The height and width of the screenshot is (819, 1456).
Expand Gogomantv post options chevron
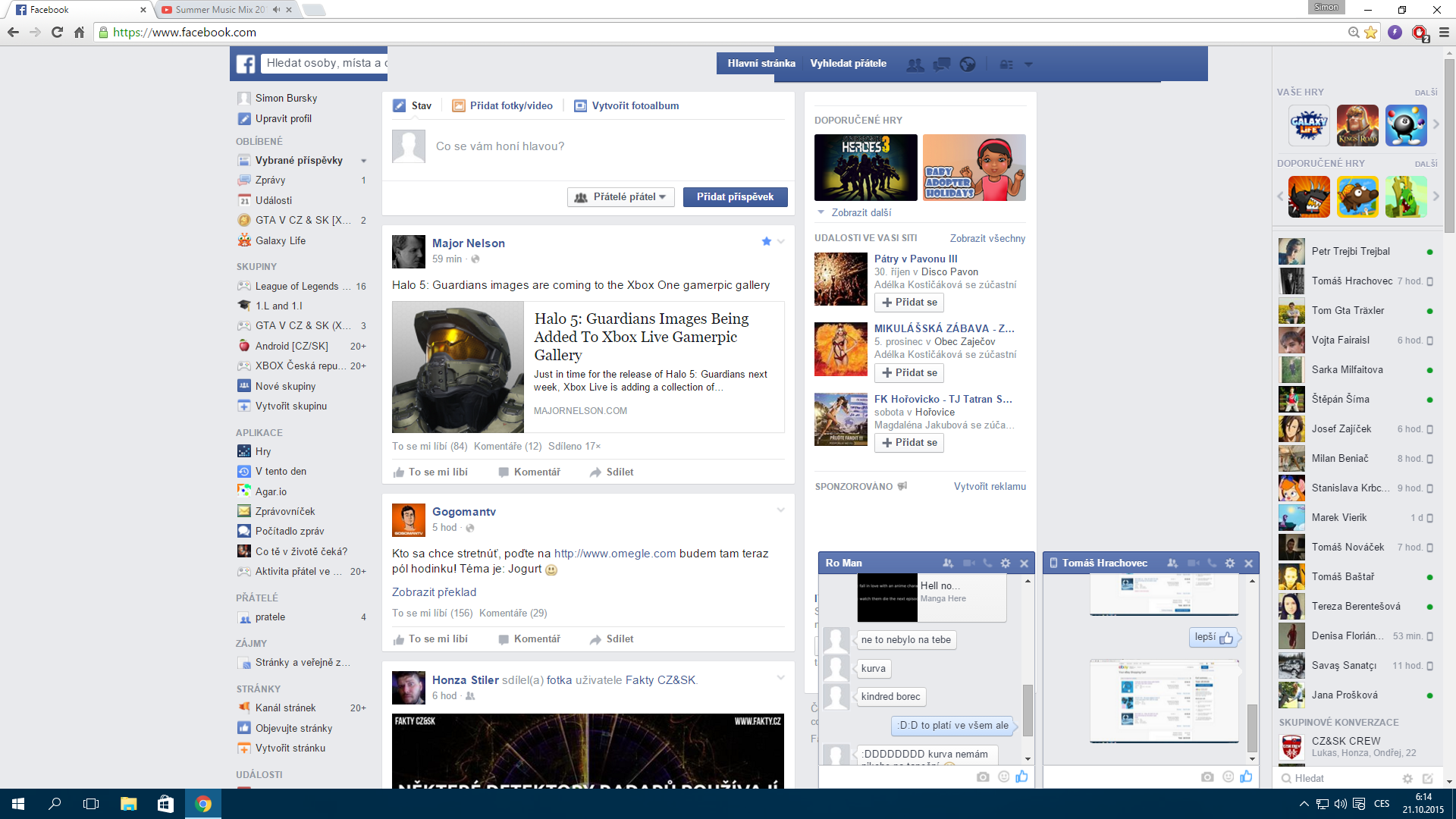pyautogui.click(x=780, y=510)
